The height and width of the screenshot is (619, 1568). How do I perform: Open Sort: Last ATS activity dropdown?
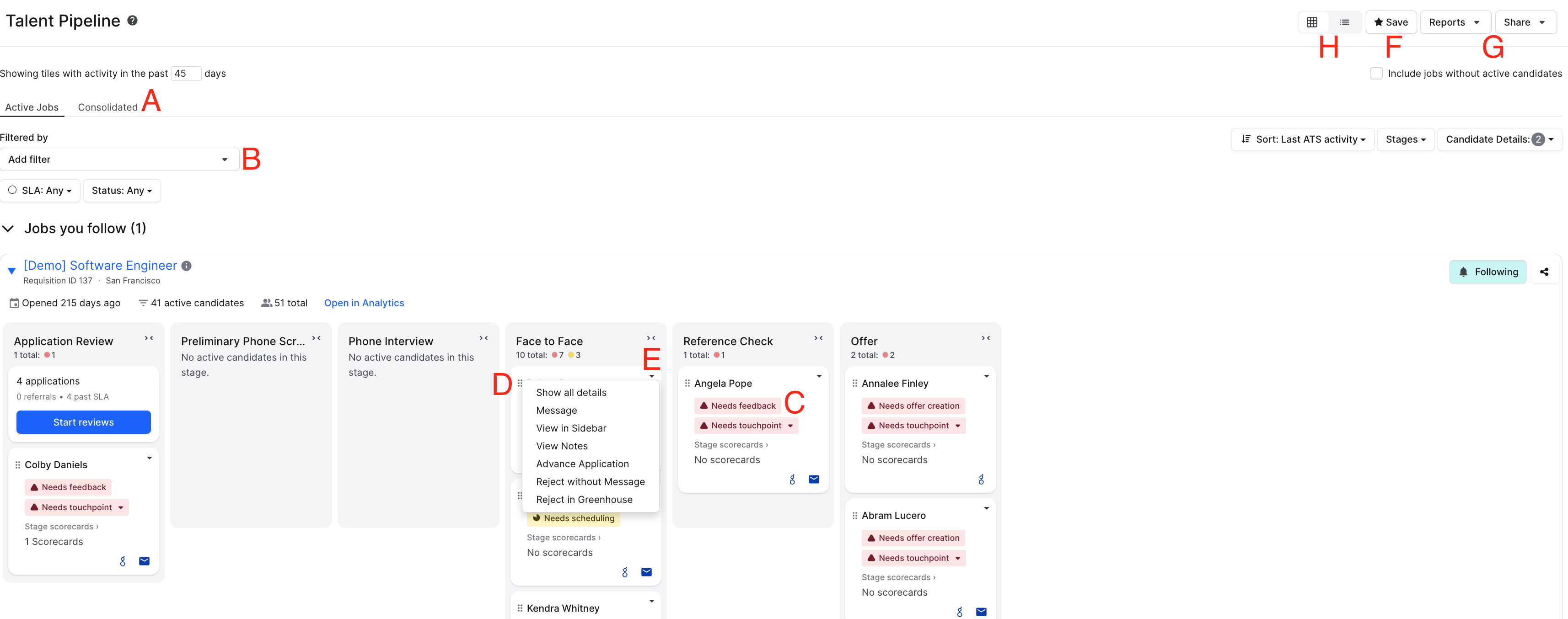click(x=1303, y=139)
